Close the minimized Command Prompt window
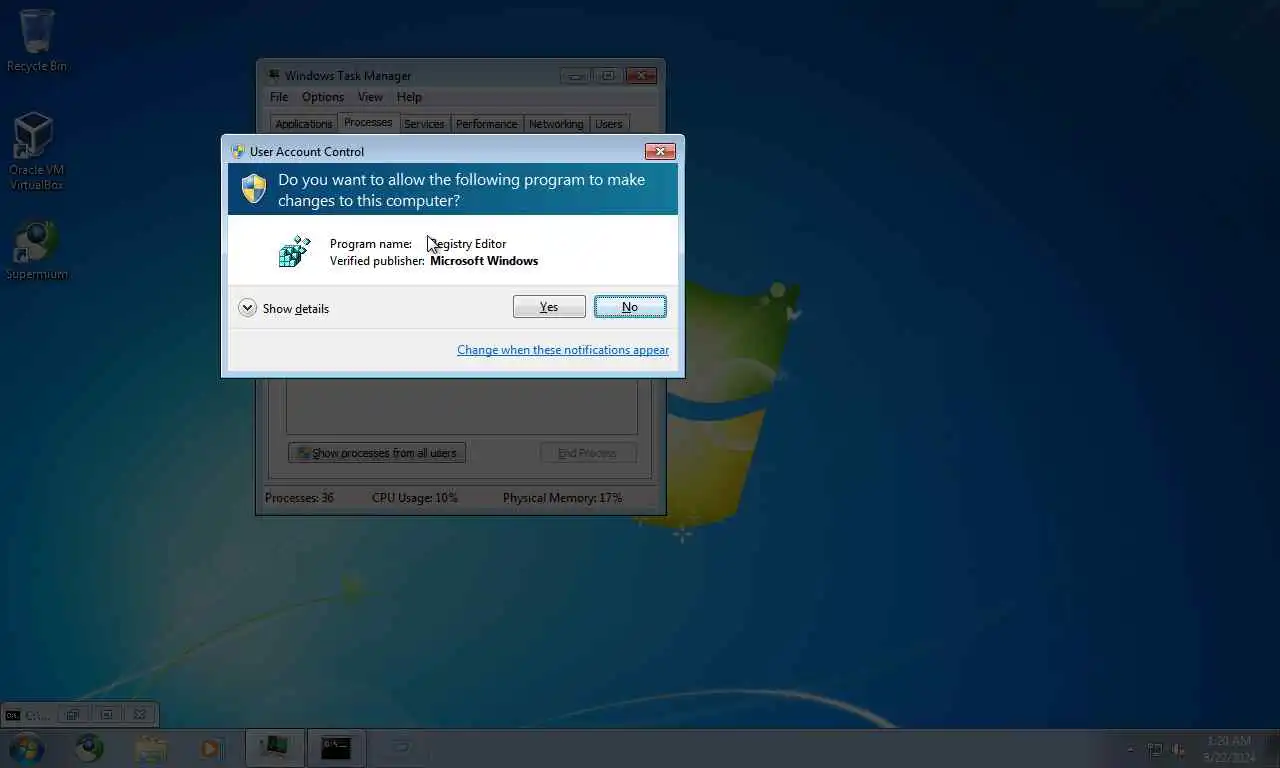The height and width of the screenshot is (768, 1280). (140, 715)
